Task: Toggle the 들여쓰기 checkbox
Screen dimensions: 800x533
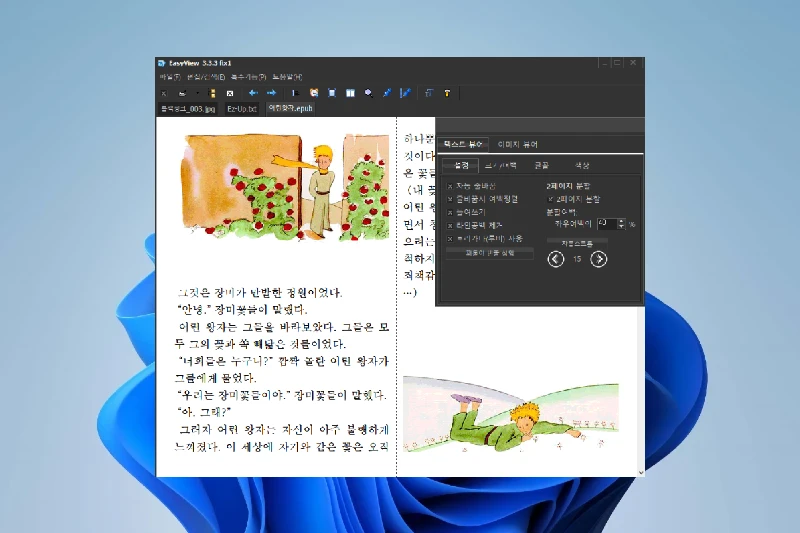Action: [x=450, y=212]
